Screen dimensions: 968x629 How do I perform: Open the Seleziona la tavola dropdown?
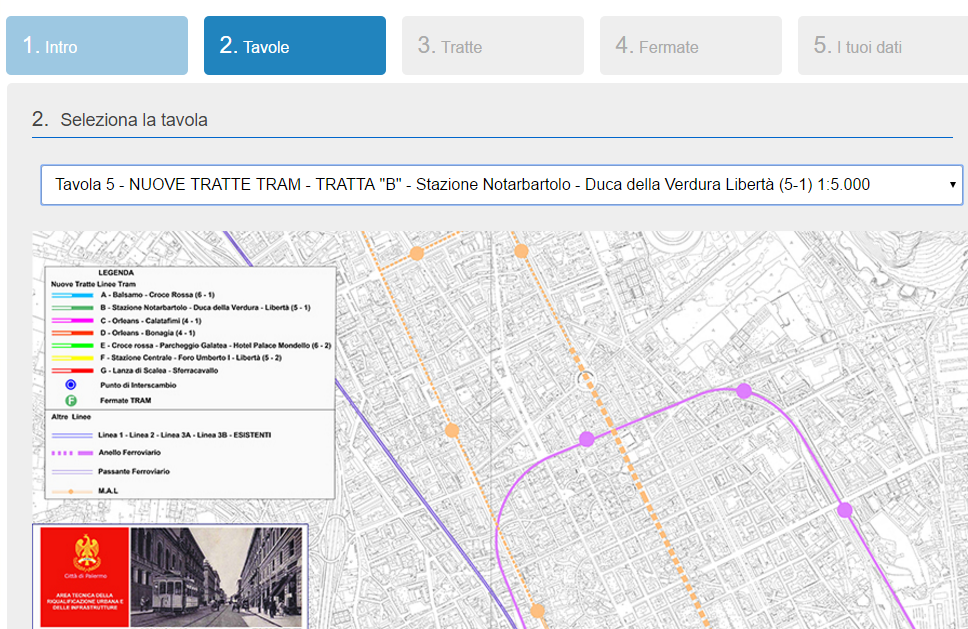[x=501, y=185]
